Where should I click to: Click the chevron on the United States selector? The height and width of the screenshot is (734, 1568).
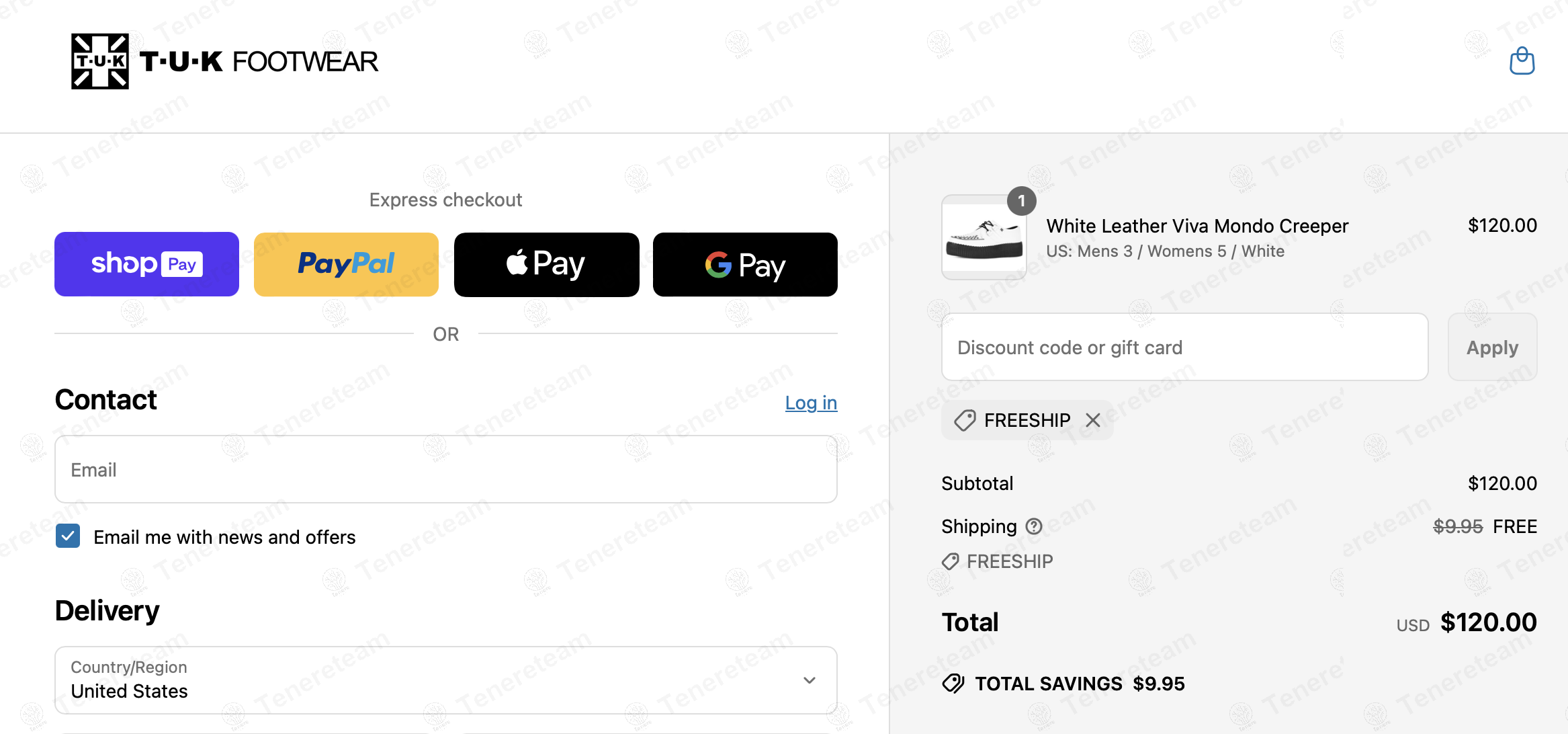(810, 680)
